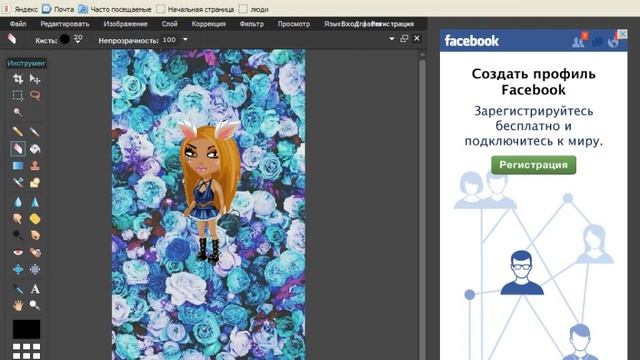Click the 'Создать профиль Facebook' heading
This screenshot has height=360, width=640.
coord(533,82)
